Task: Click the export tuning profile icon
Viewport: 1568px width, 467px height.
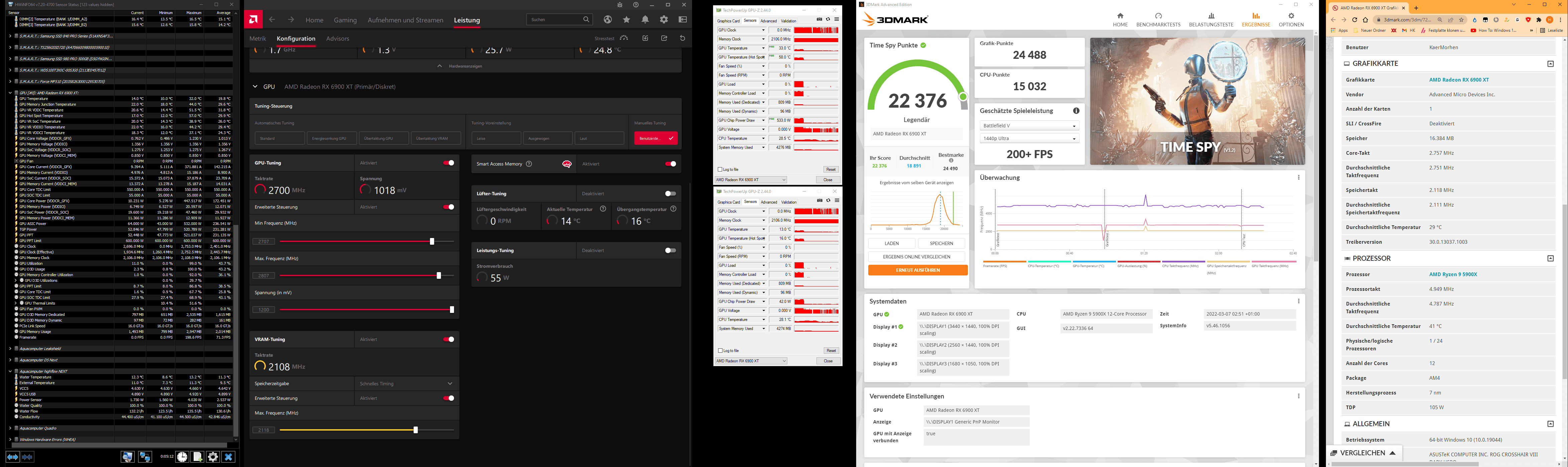Action: 664,38
